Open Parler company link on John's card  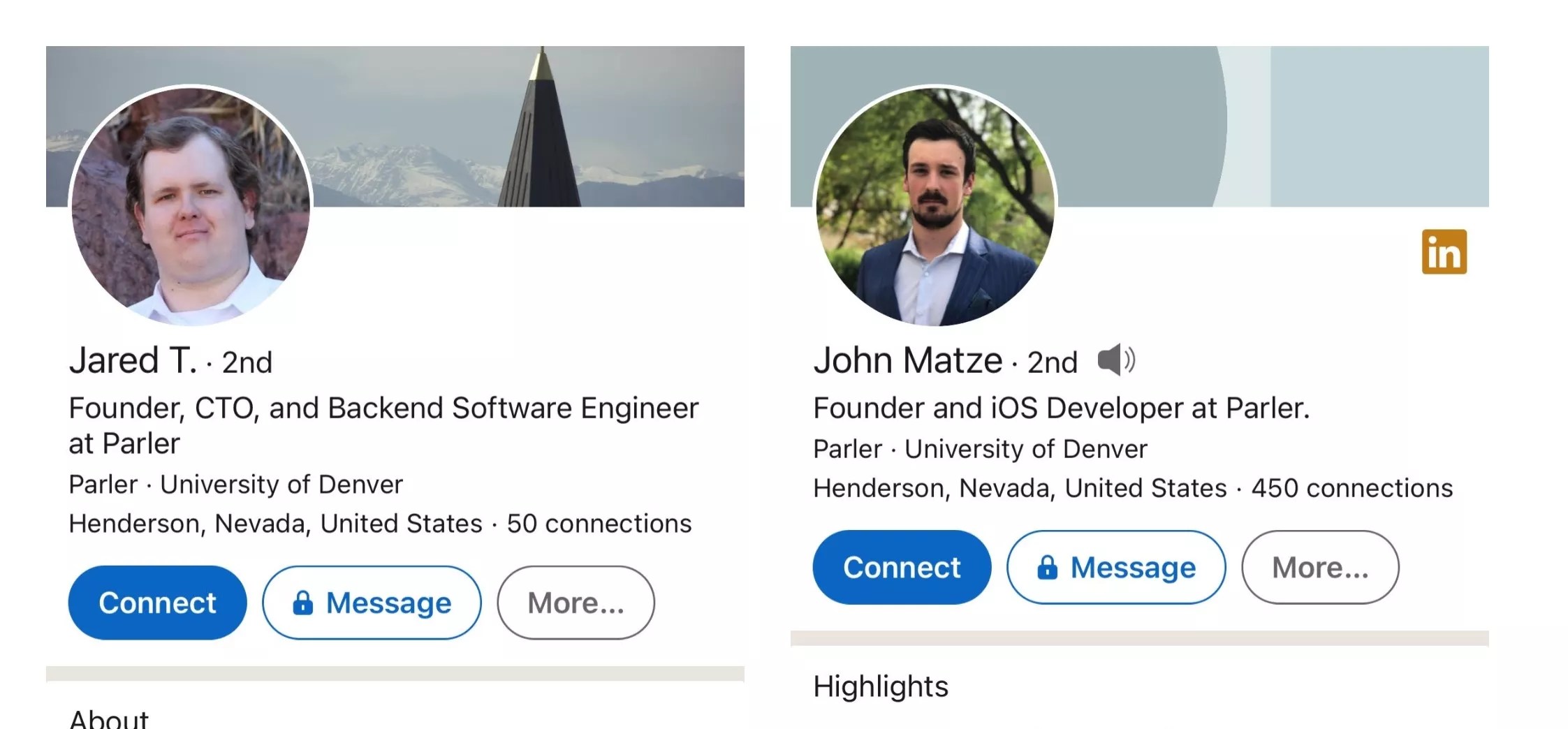point(847,449)
